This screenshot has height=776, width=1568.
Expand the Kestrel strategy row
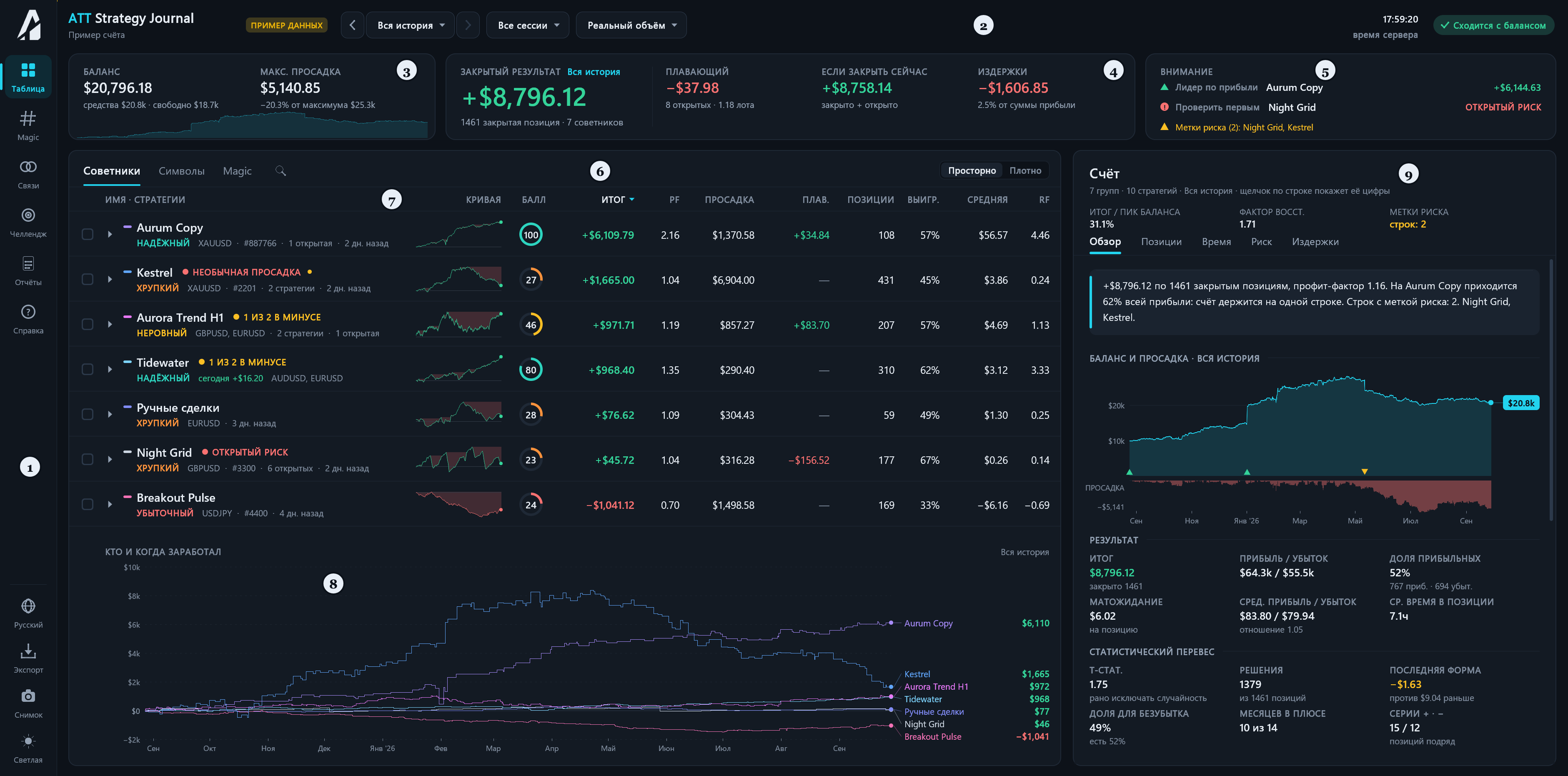click(x=110, y=279)
